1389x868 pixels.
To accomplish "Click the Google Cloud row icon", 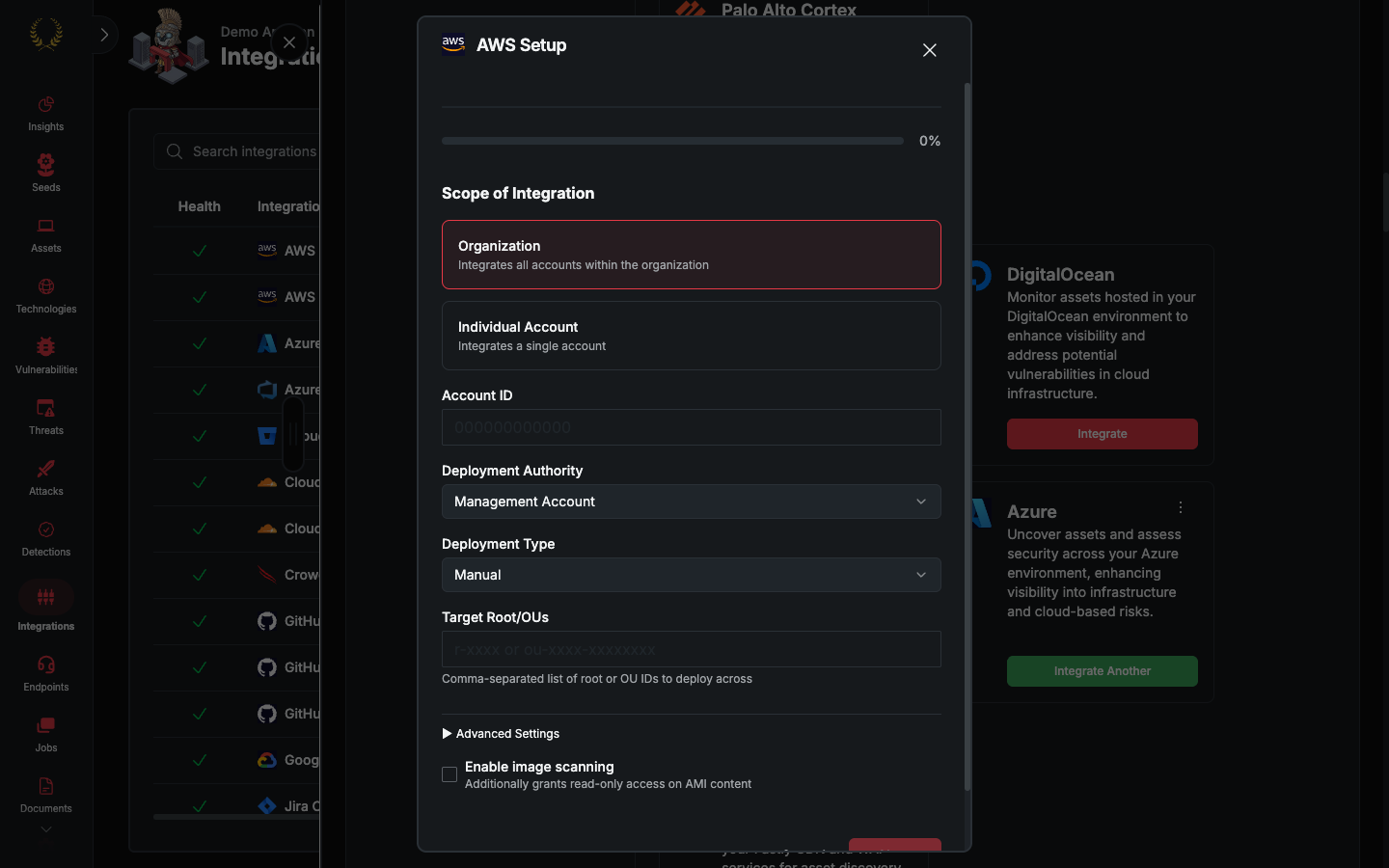I will (267, 760).
